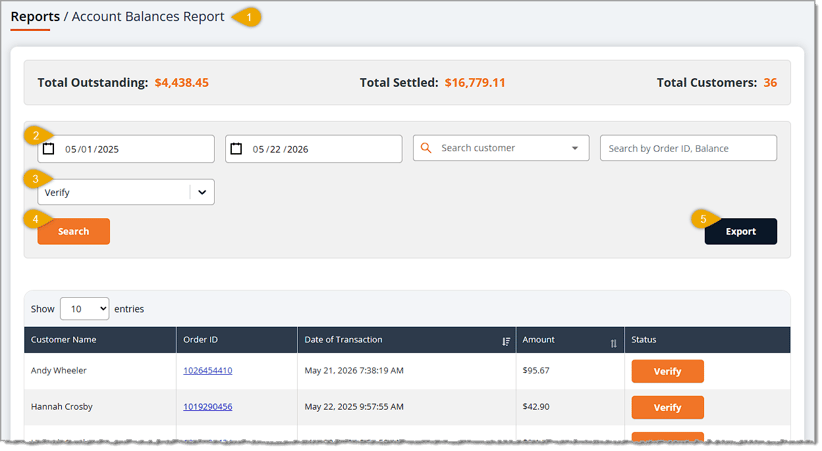The height and width of the screenshot is (451, 822).
Task: Click the Customer Name column header
Action: (x=100, y=340)
